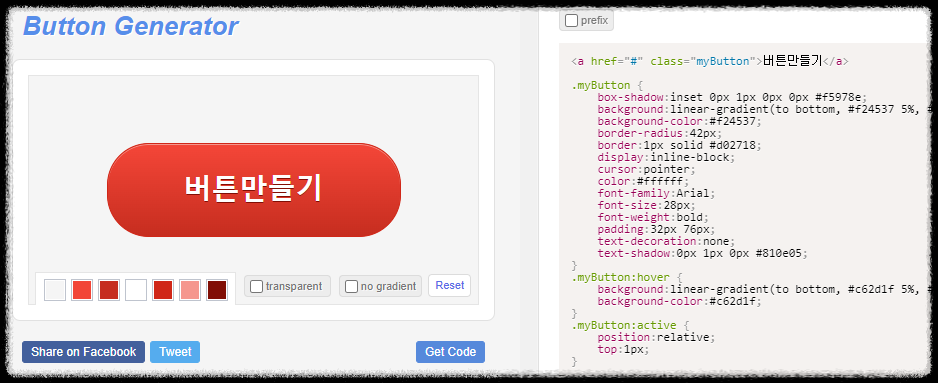Click the red 버튼만들기 preview button
Viewport: 938px width, 383px height.
click(254, 190)
